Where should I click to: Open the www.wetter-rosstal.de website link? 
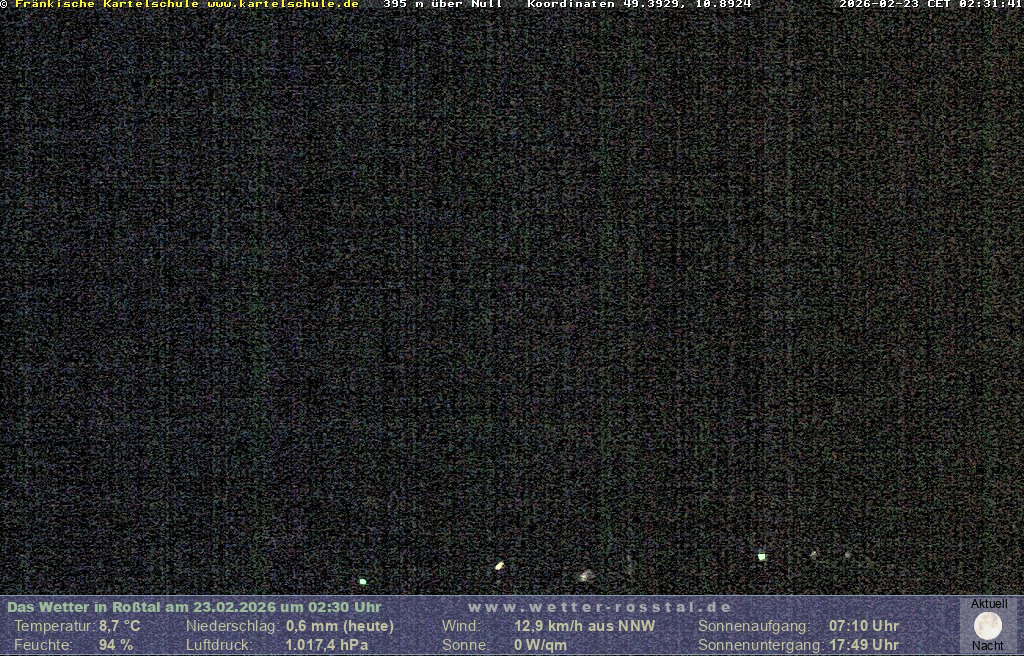click(600, 607)
